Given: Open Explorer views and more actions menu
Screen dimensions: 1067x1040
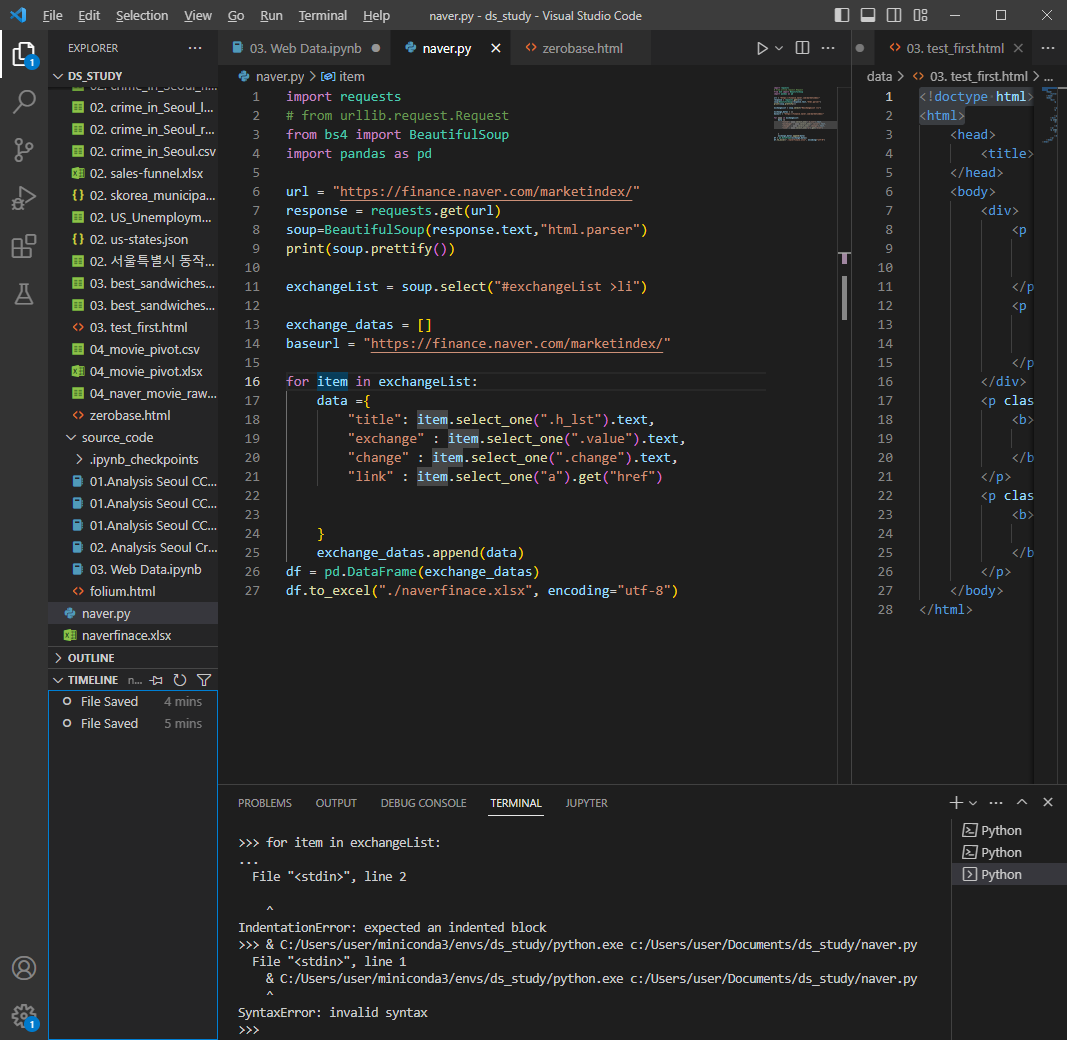Looking at the screenshot, I should click(x=195, y=48).
